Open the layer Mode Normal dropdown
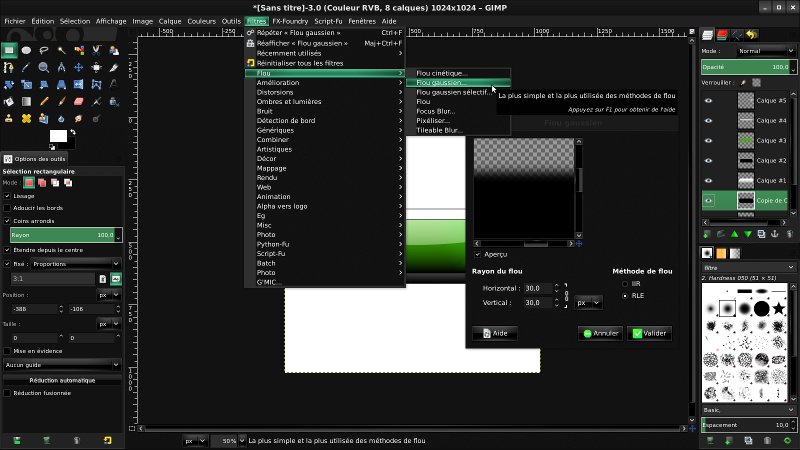This screenshot has width=800, height=450. [766, 51]
